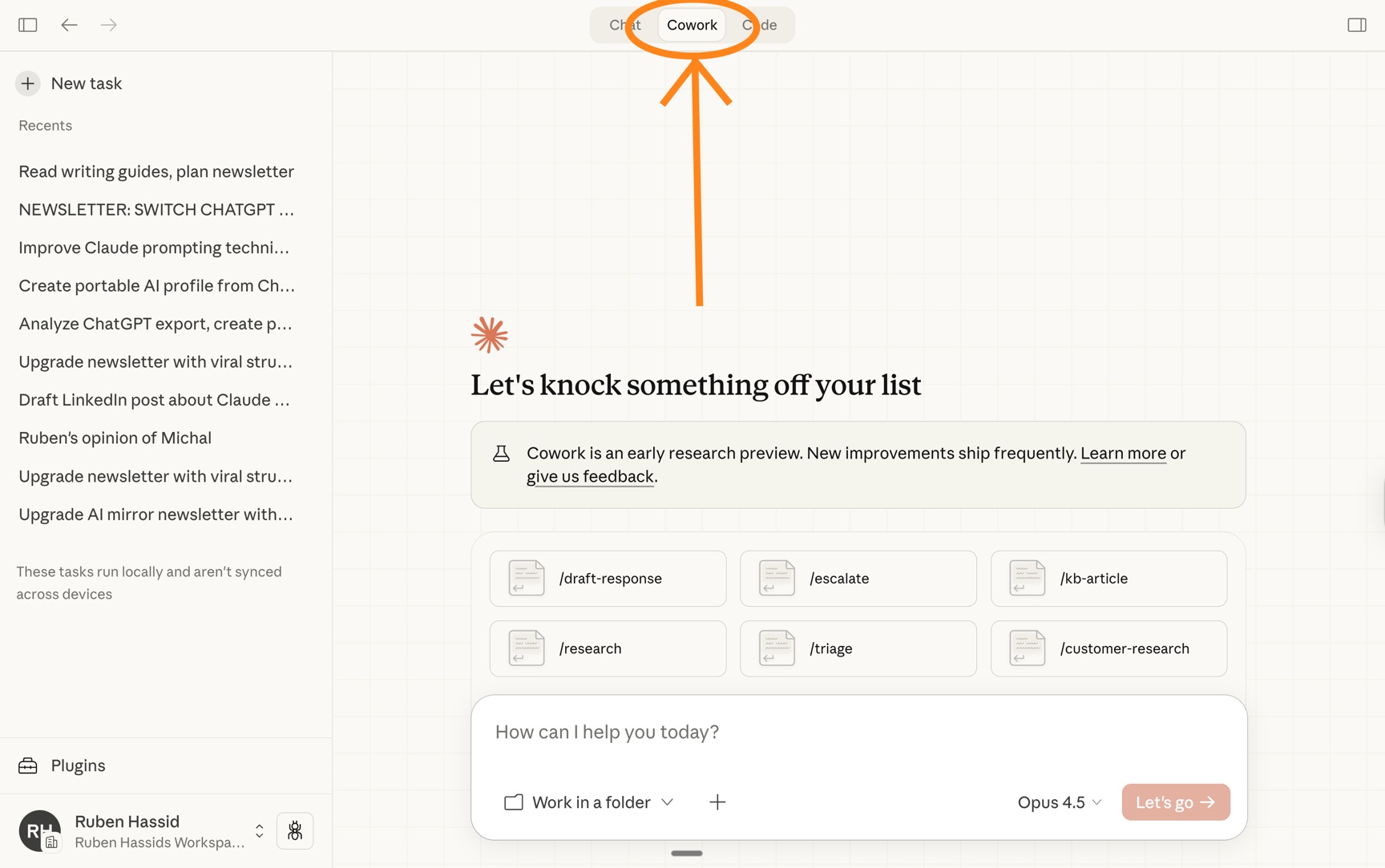1385x868 pixels.
Task: Add attachment with the plus icon
Action: point(717,802)
